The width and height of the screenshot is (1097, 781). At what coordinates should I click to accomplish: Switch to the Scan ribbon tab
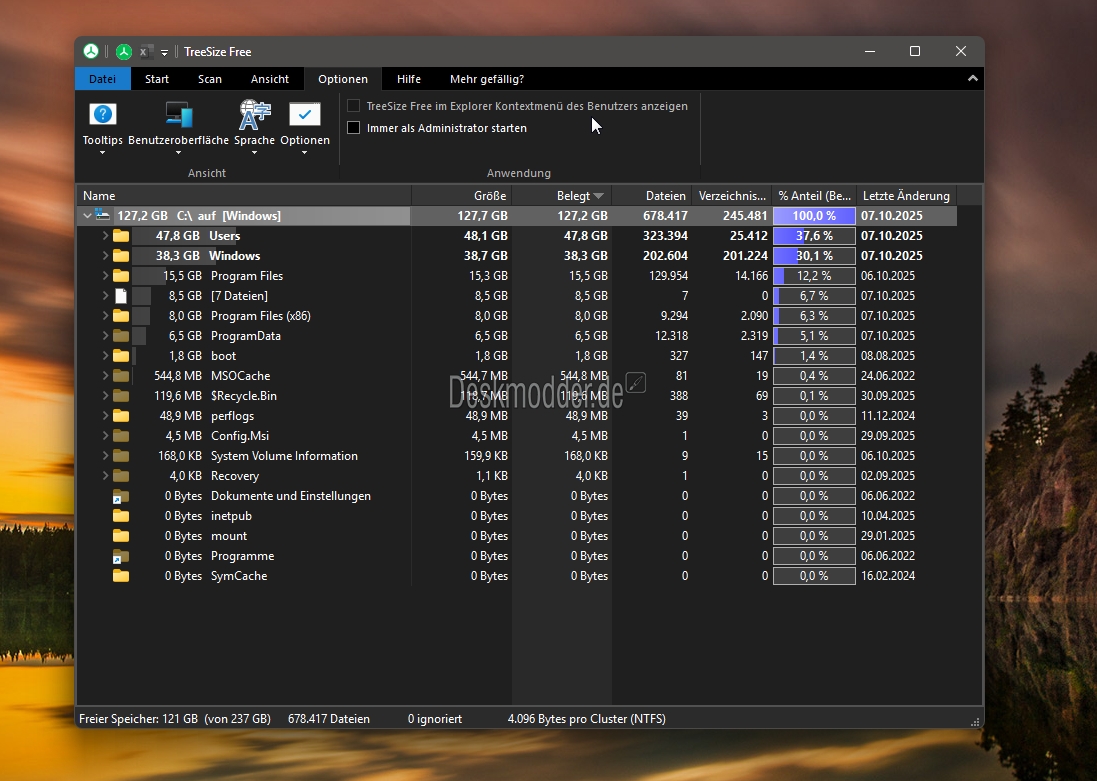[x=210, y=79]
